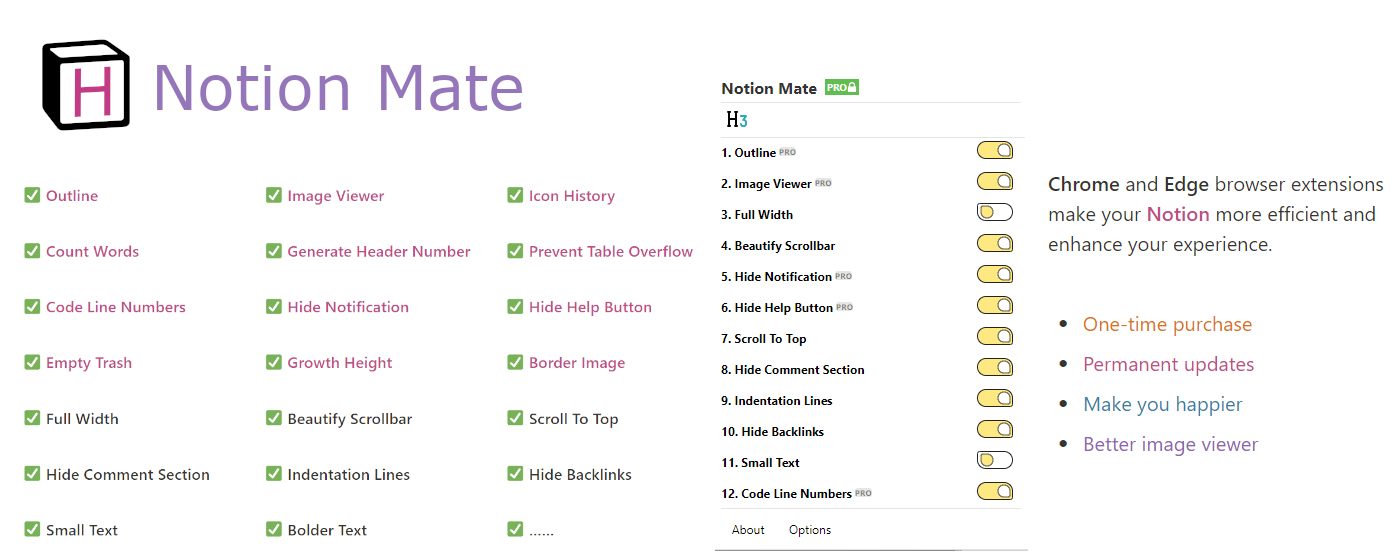Toggle the 9. Indentation Lines switch
The image size is (1400, 560).
(995, 398)
